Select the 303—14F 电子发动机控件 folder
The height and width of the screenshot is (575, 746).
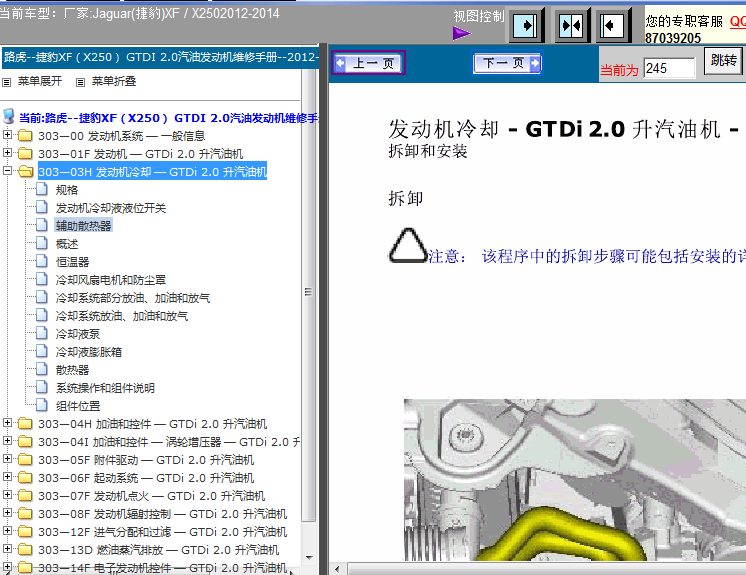[162, 567]
